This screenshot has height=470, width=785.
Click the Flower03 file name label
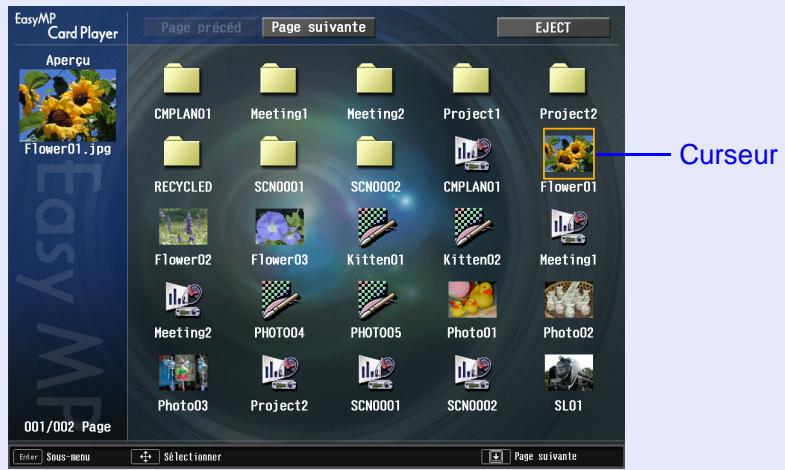[279, 259]
